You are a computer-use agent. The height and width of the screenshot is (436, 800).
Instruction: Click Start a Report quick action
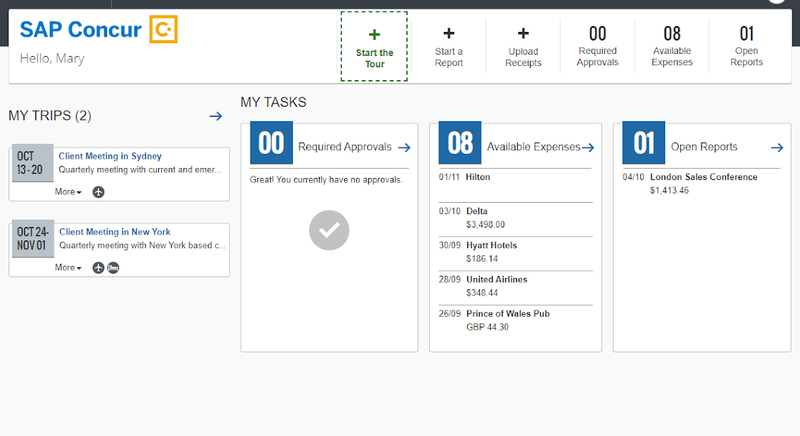(x=448, y=47)
